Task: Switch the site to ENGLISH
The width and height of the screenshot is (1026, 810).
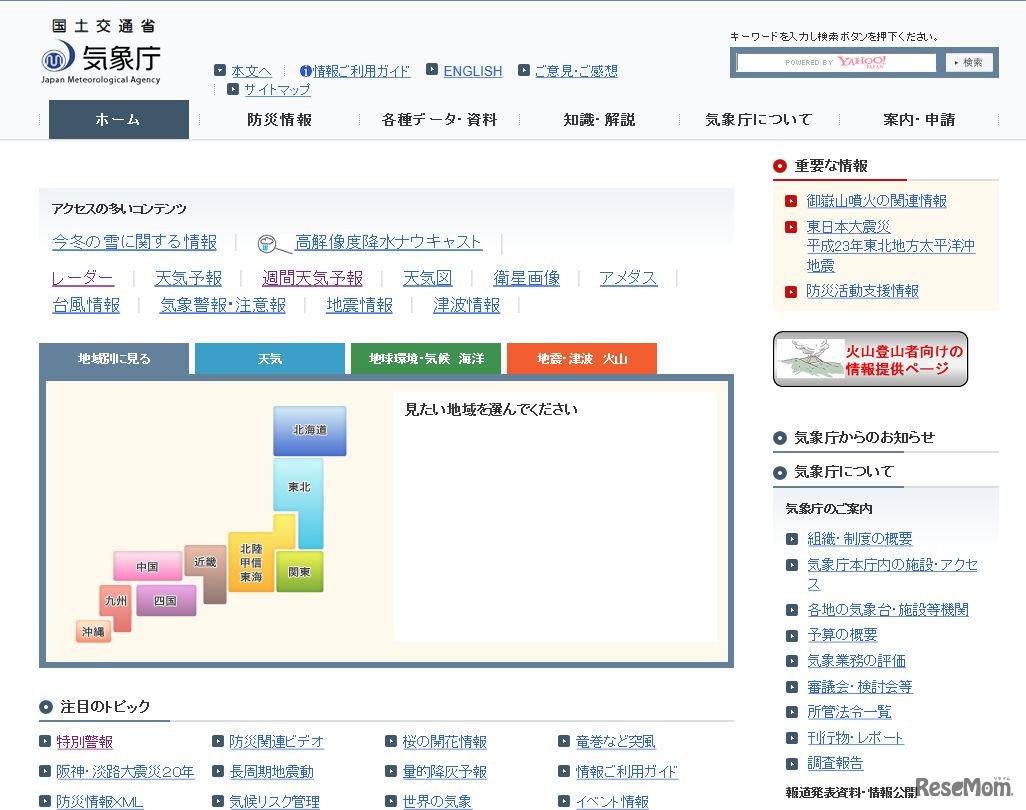Action: (x=473, y=70)
